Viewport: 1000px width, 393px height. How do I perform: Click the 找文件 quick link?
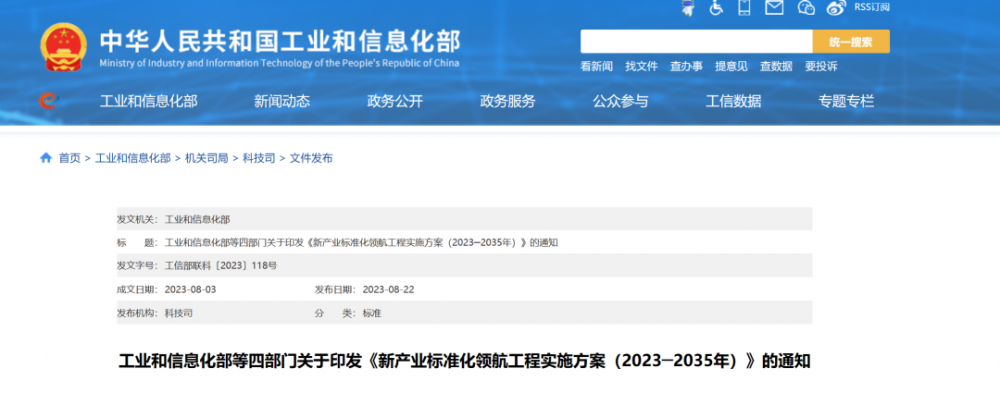coord(641,66)
